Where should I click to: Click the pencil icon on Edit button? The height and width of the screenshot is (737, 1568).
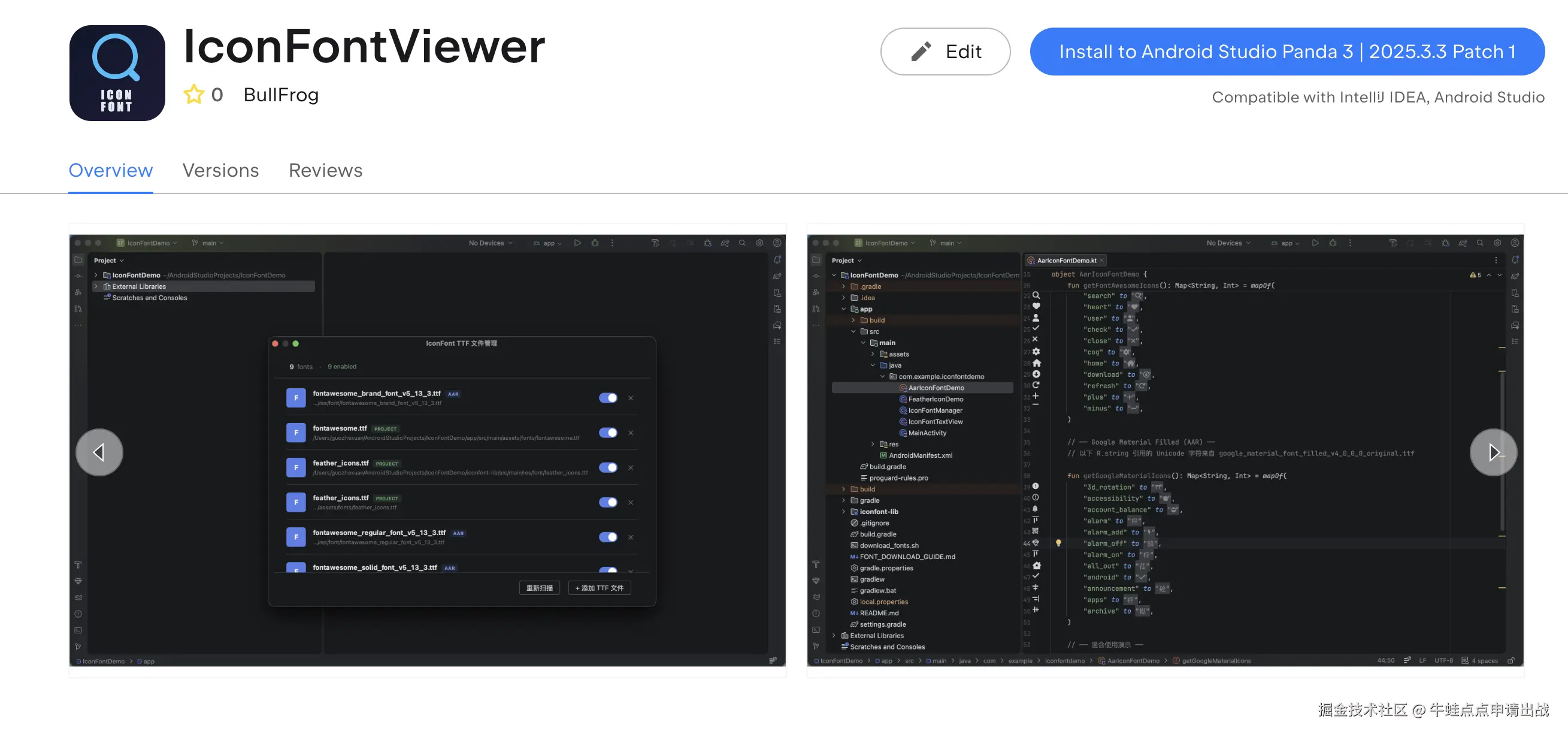tap(921, 52)
